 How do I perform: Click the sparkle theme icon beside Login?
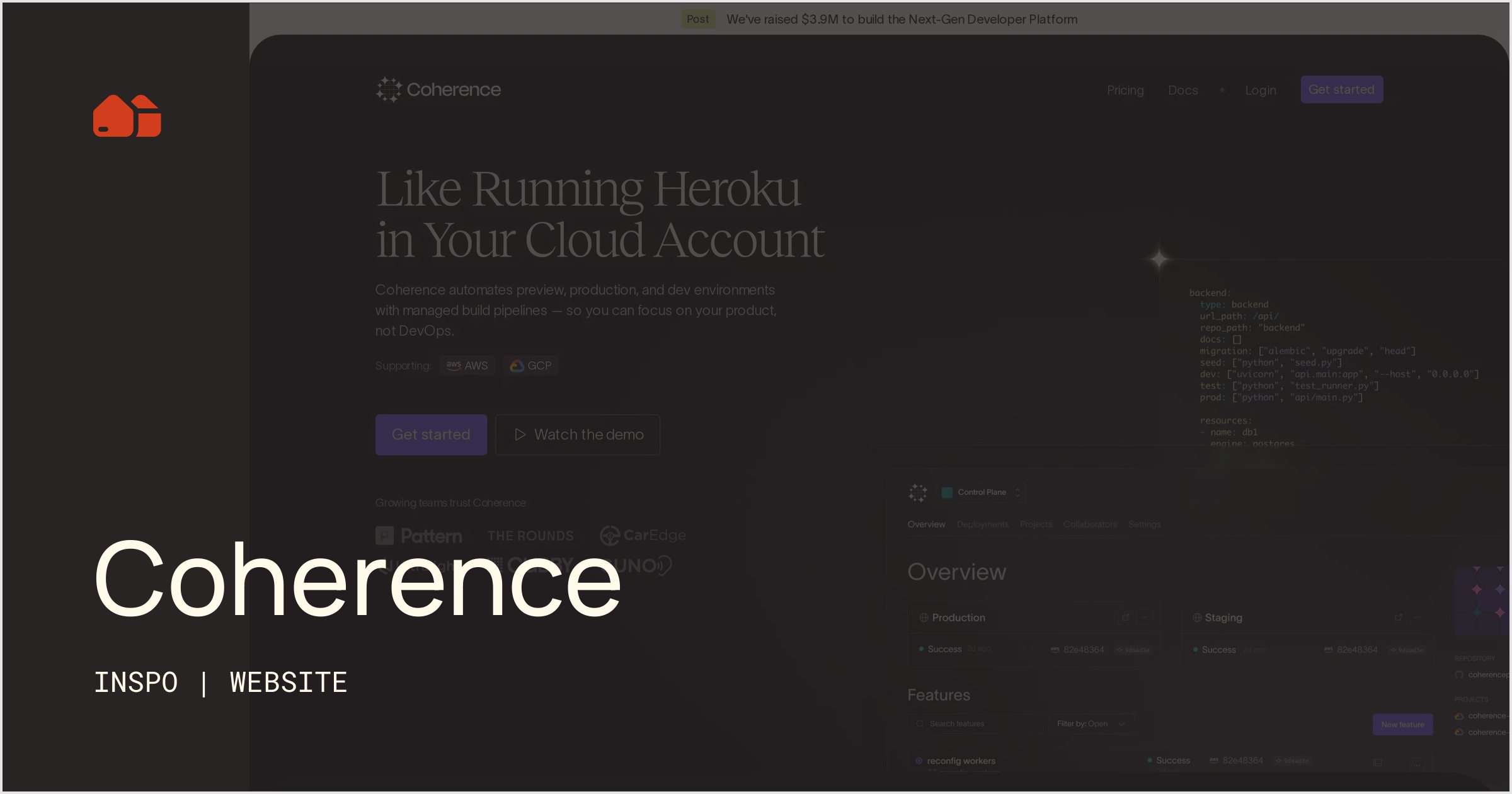click(1222, 90)
